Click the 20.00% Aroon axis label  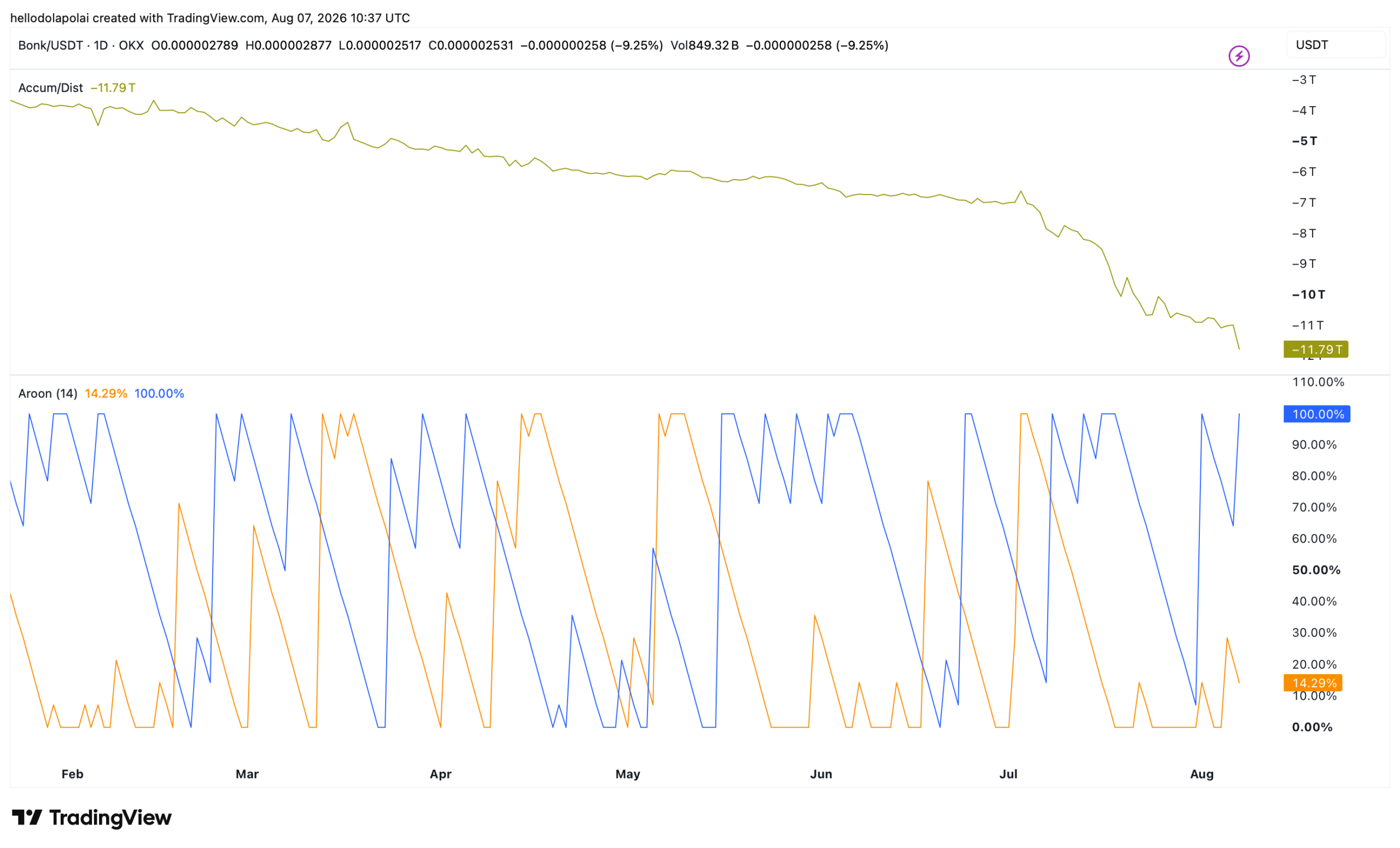point(1314,664)
